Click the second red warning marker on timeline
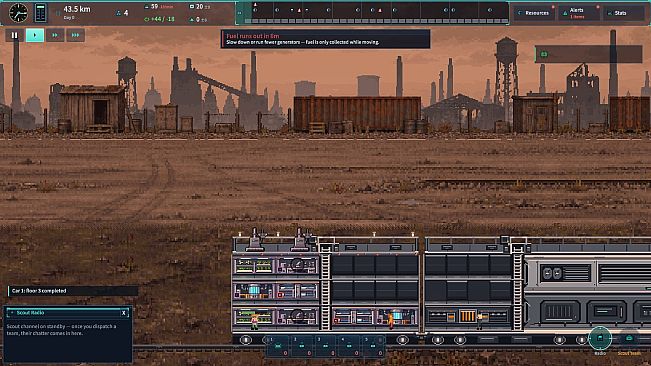This screenshot has width=651, height=366. click(380, 10)
